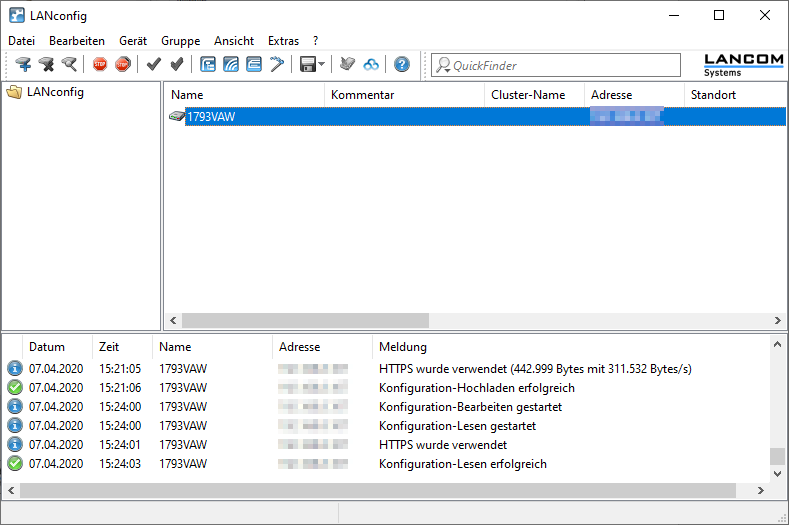The height and width of the screenshot is (525, 789).
Task: Click the search for devices icon
Action: pos(69,64)
